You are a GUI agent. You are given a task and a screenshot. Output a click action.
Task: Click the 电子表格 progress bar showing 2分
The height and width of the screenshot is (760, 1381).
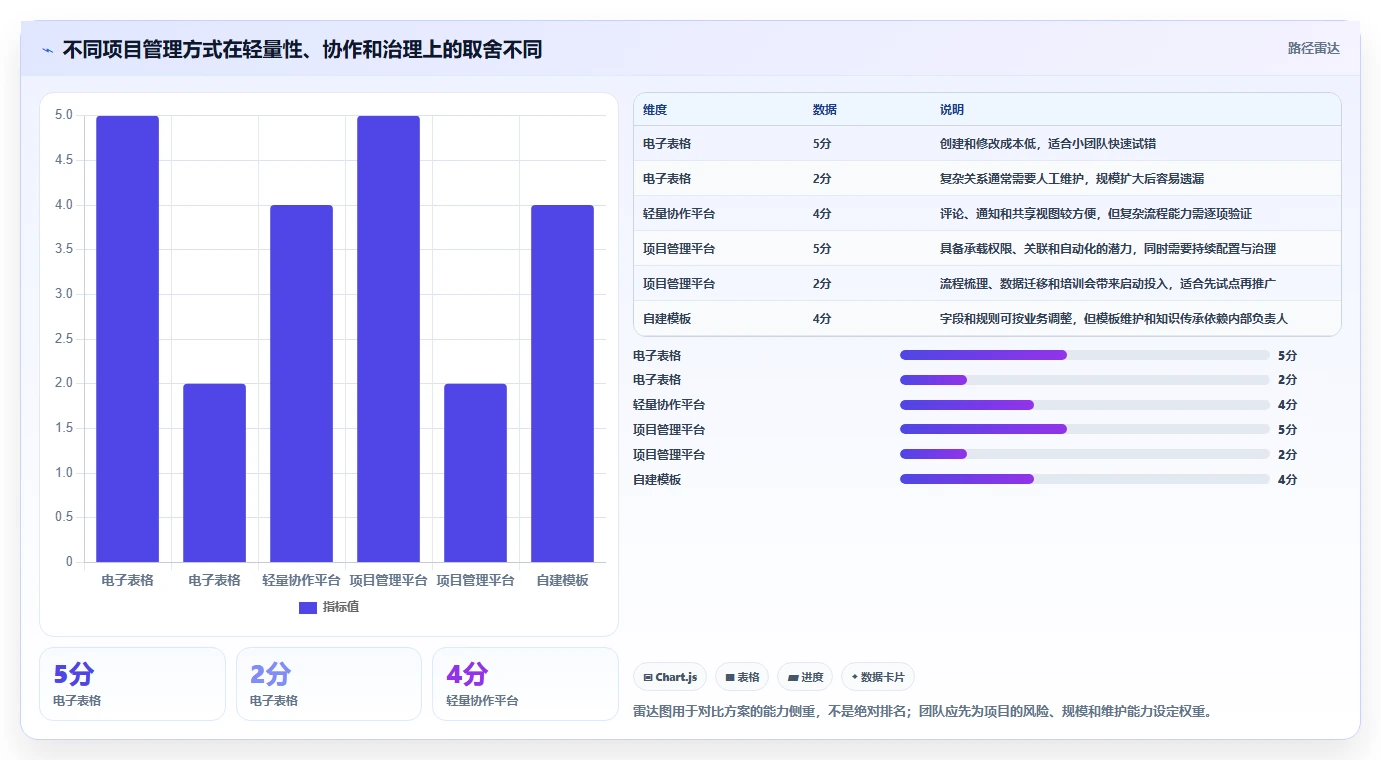pos(1084,380)
